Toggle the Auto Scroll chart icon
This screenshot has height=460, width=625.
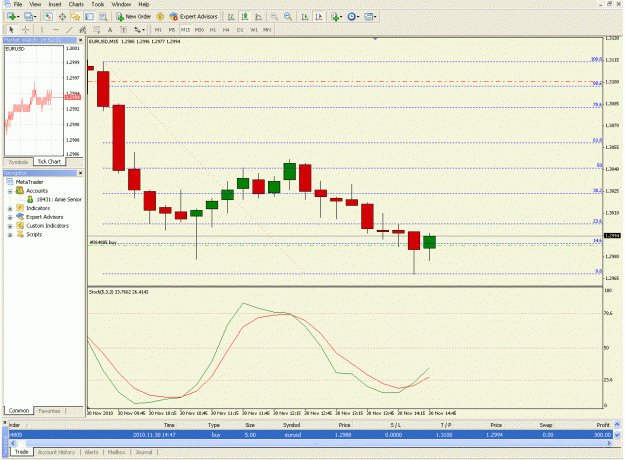[305, 16]
